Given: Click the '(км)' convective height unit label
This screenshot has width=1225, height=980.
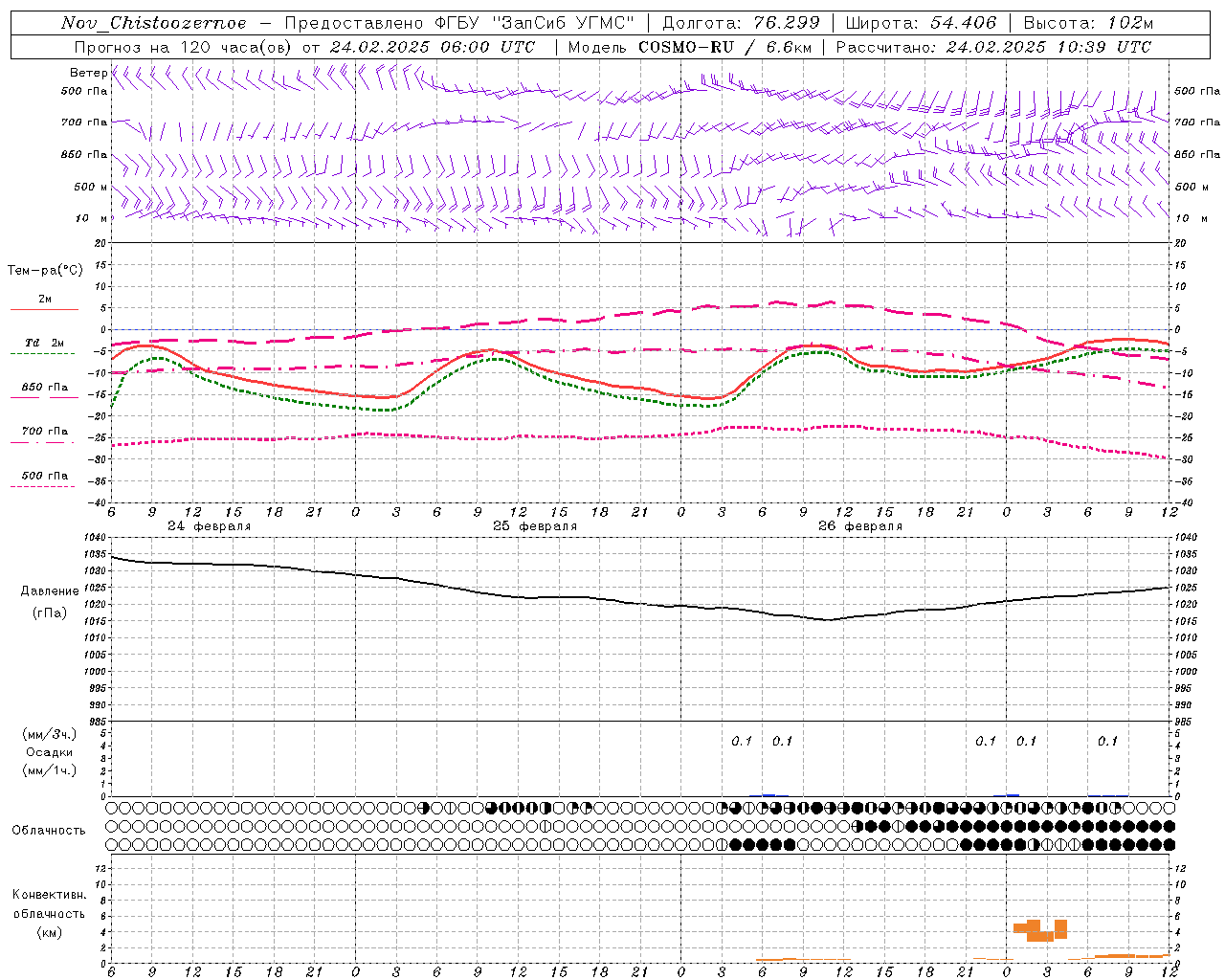Looking at the screenshot, I should click(x=50, y=932).
